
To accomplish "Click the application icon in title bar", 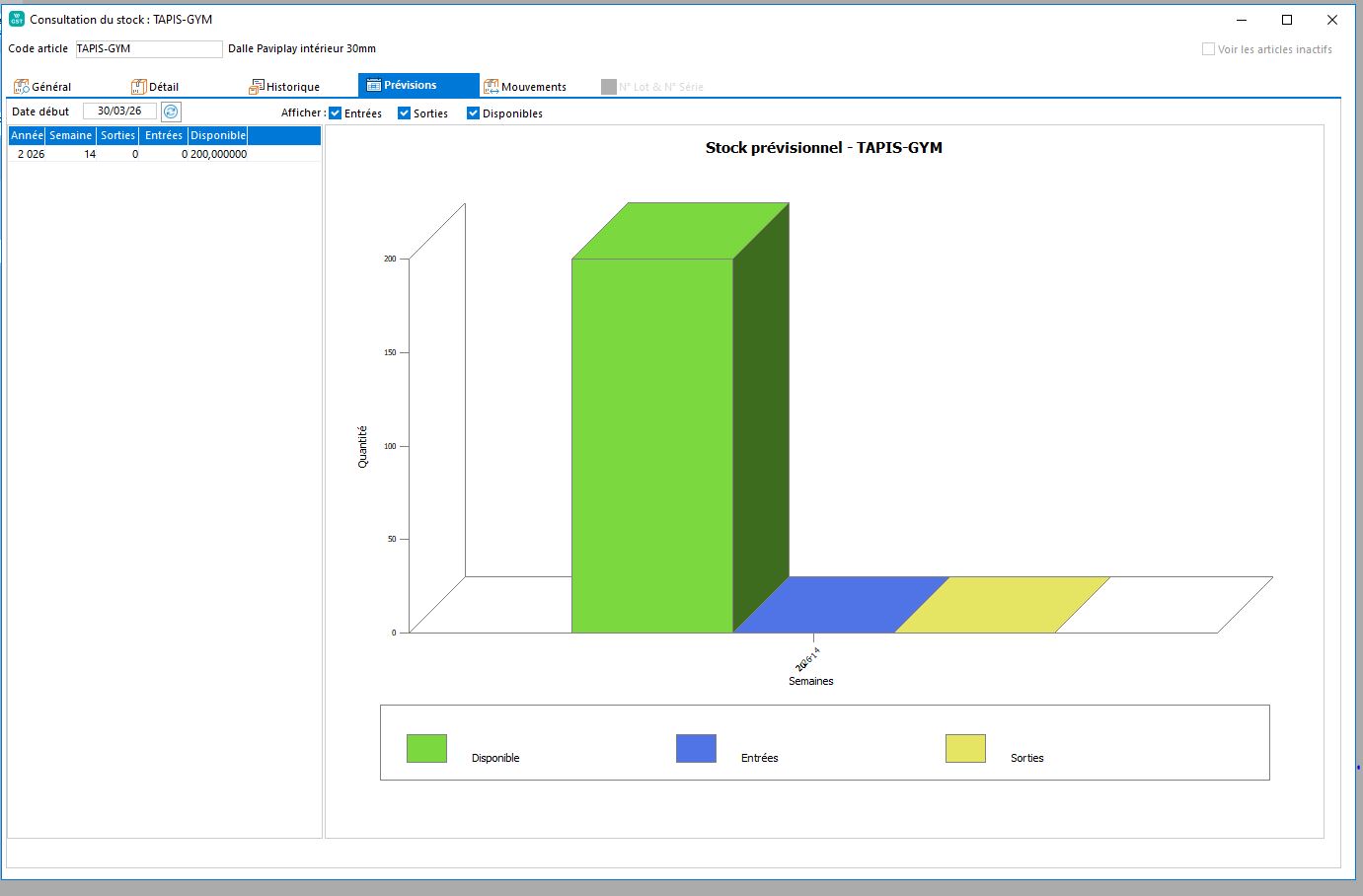I will [17, 19].
